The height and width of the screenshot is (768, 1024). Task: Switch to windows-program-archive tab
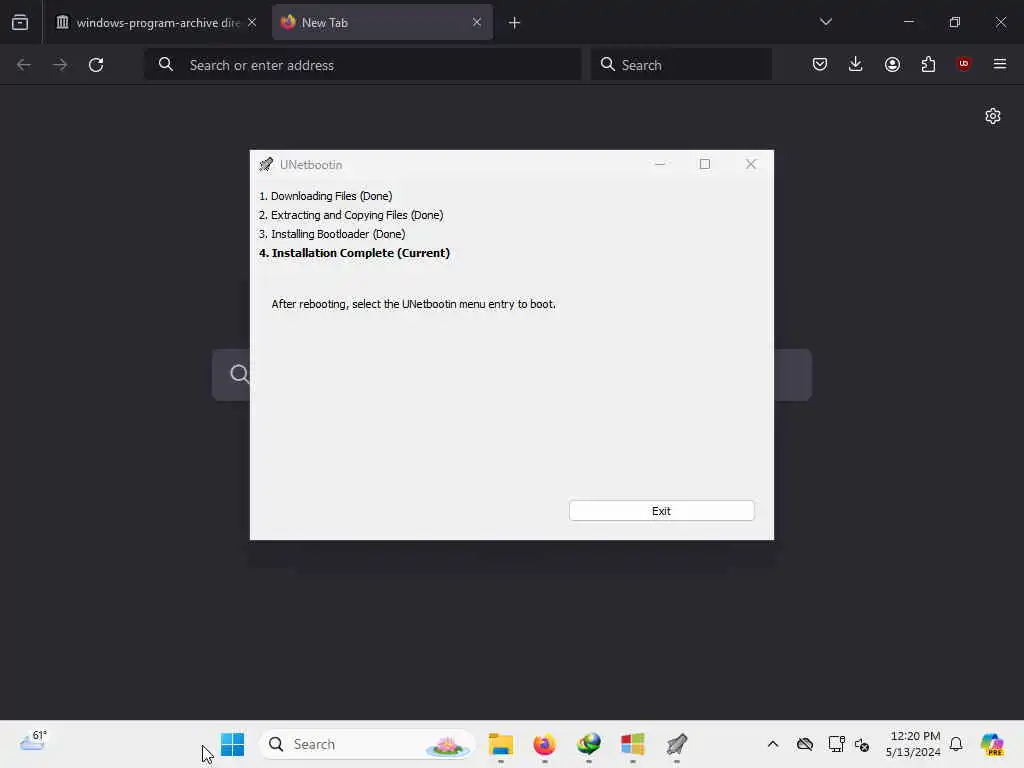point(148,22)
